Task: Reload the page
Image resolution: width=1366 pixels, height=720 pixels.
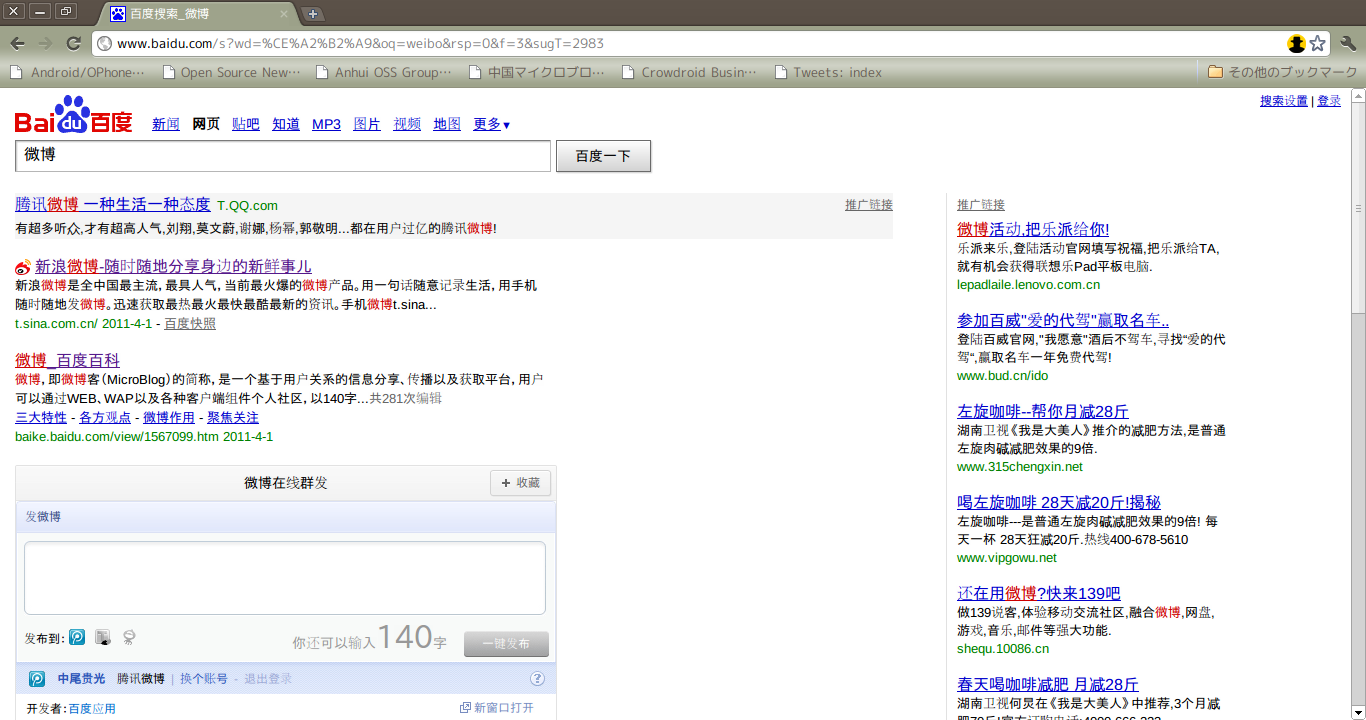Action: point(73,43)
